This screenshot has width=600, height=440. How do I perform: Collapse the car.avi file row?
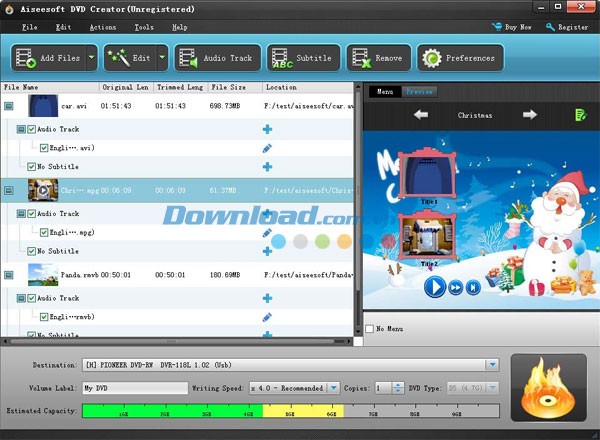tap(8, 106)
